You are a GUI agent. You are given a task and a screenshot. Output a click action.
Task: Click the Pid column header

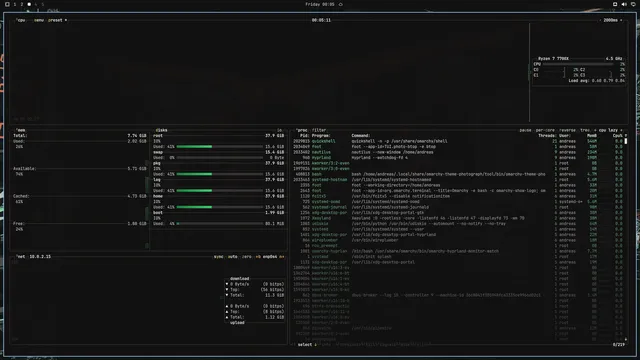point(304,136)
